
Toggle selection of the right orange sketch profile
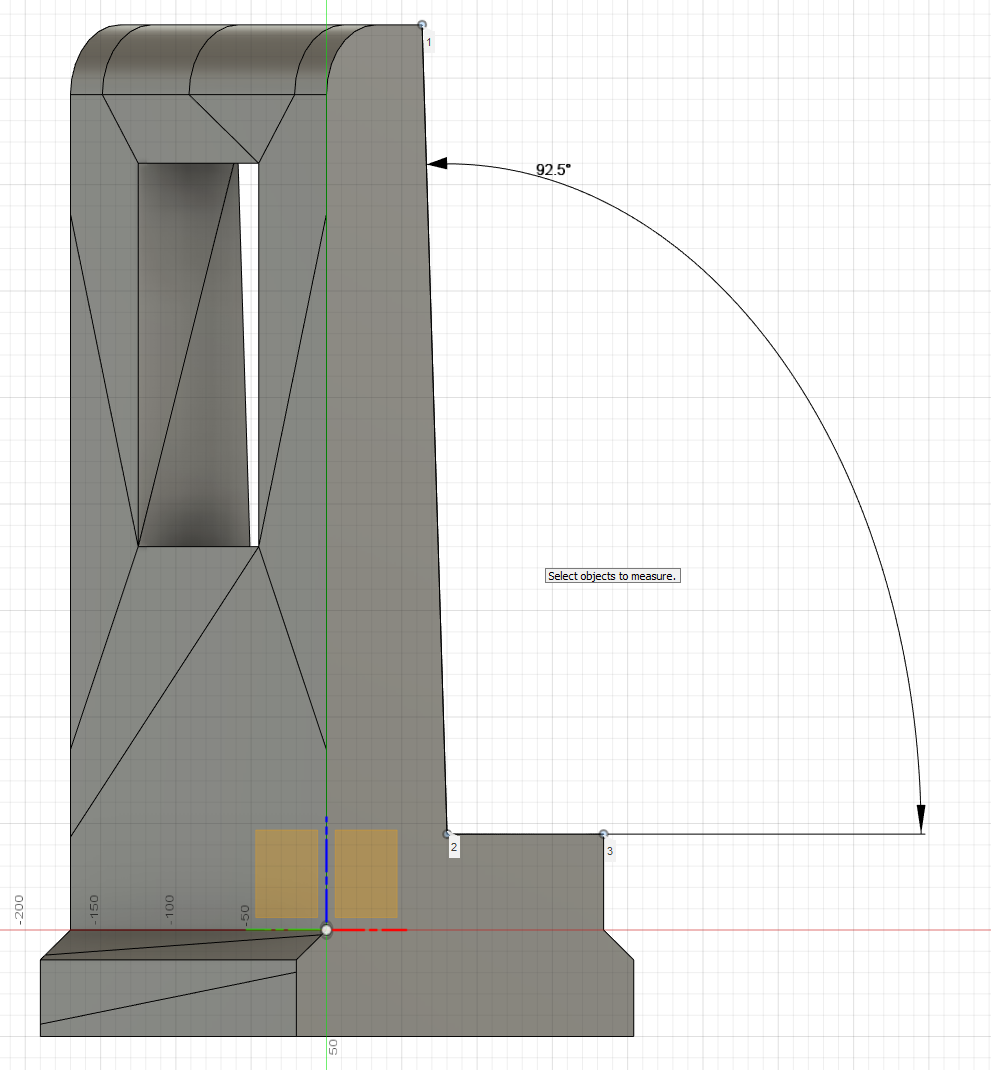(x=367, y=875)
